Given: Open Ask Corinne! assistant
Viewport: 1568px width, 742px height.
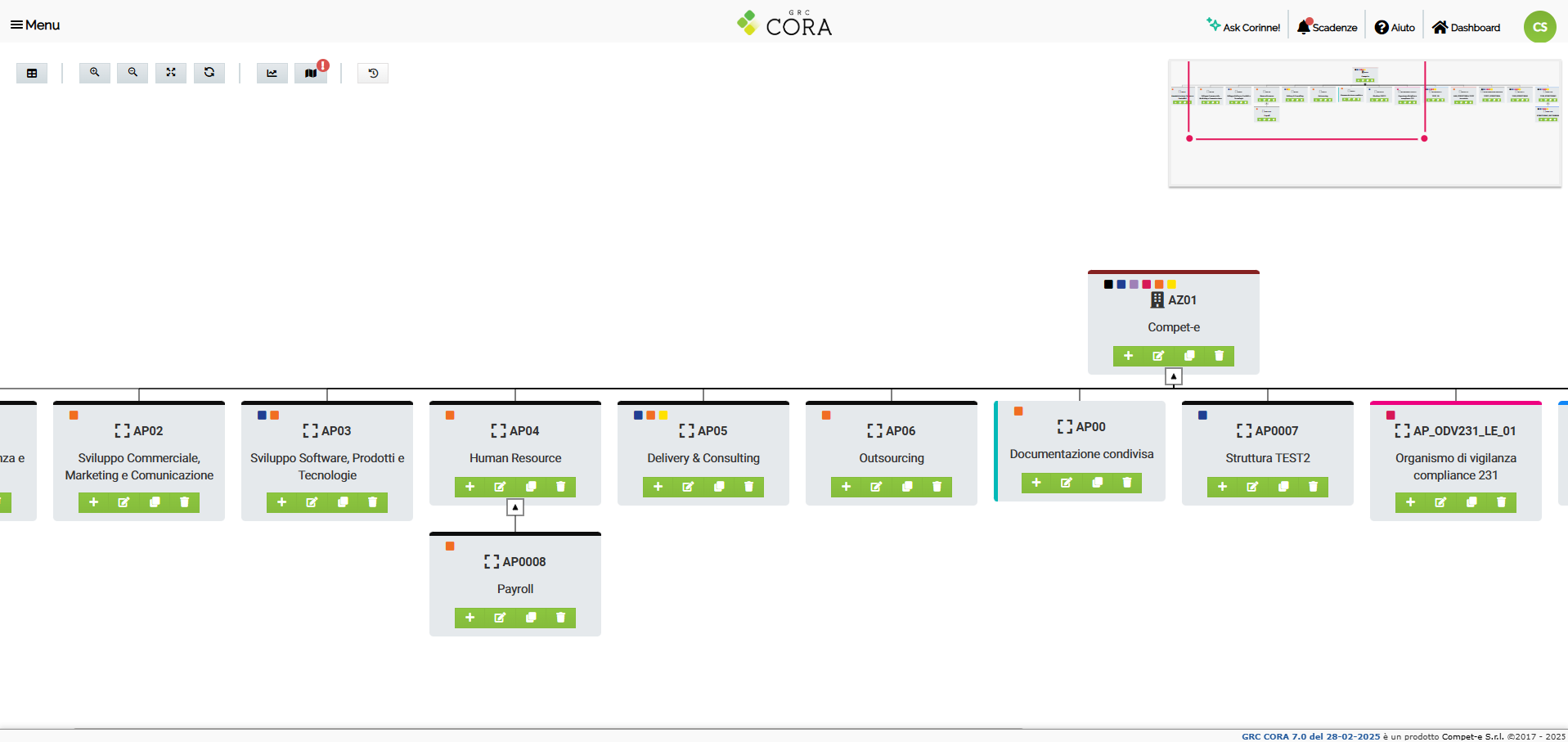Looking at the screenshot, I should (1243, 25).
